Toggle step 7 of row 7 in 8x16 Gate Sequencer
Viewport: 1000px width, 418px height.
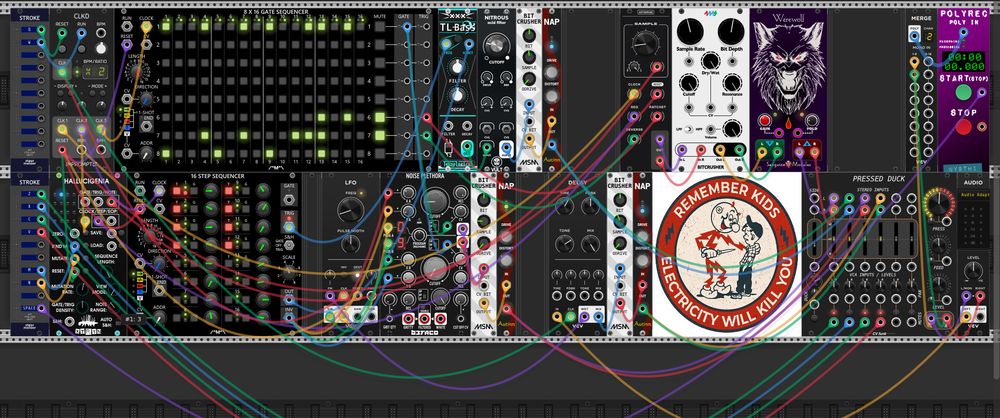[244, 135]
